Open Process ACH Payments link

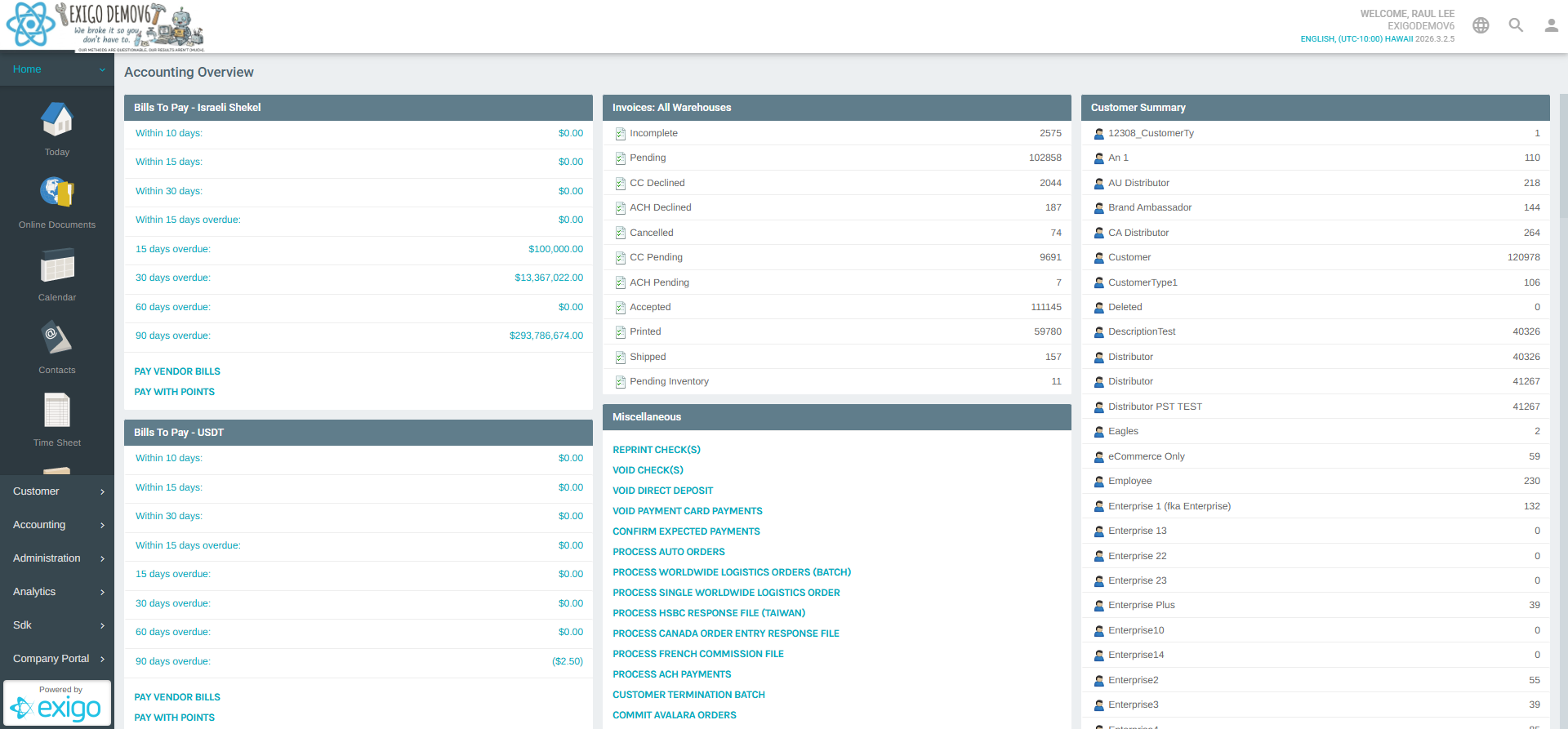tap(672, 674)
